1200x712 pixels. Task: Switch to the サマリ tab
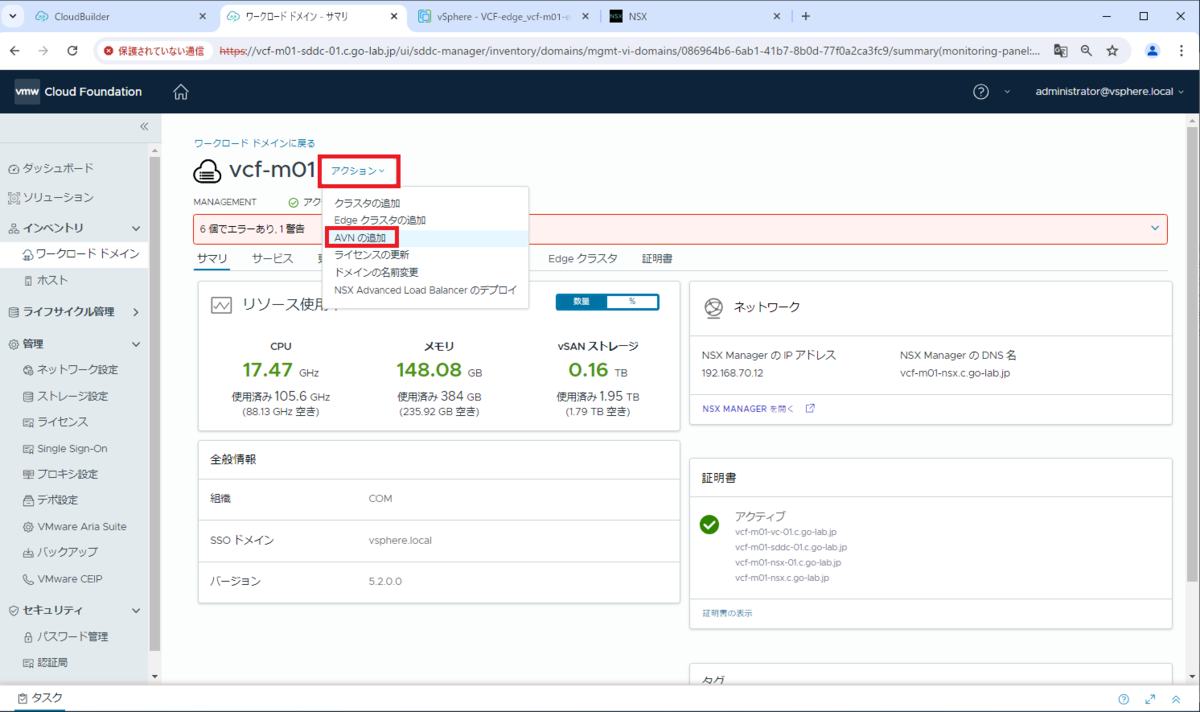[x=212, y=258]
